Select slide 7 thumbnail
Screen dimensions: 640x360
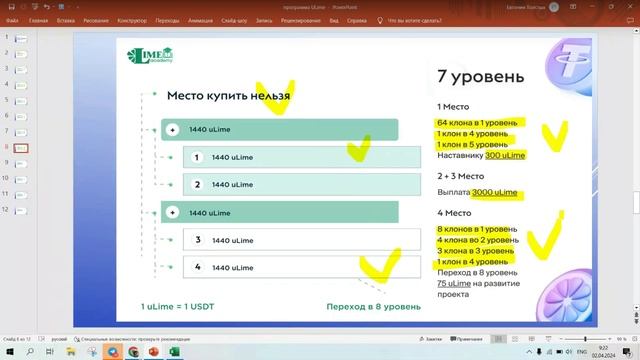pyautogui.click(x=21, y=133)
